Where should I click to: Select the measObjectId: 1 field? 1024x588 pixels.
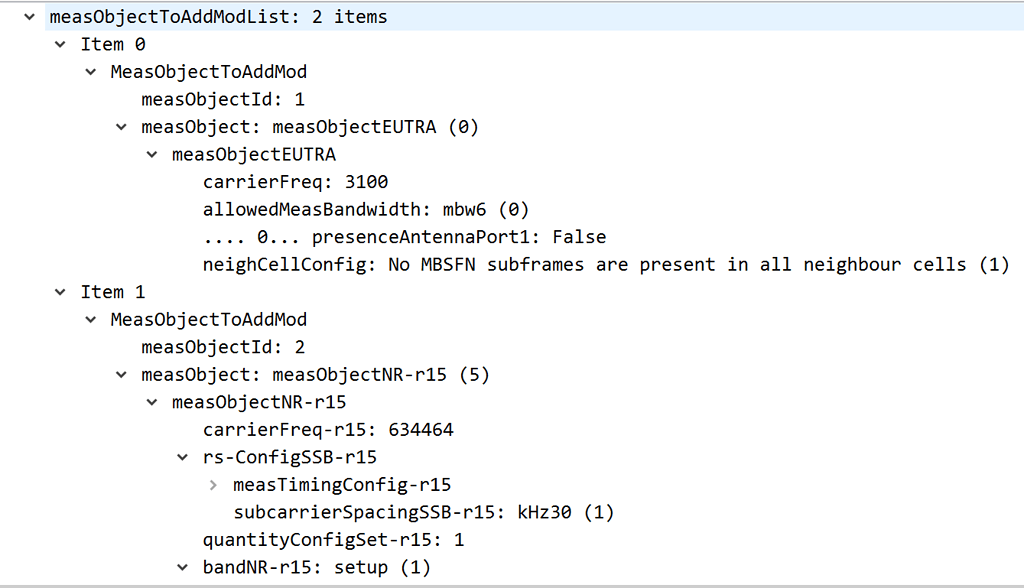(222, 100)
